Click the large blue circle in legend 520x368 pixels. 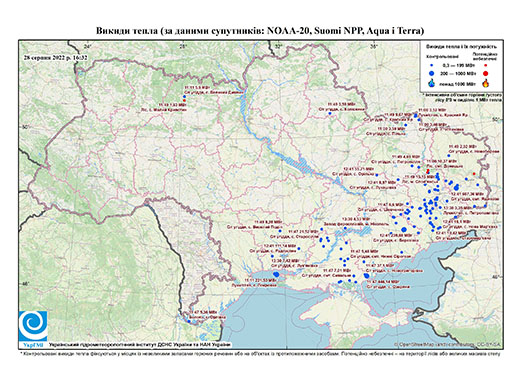(x=432, y=73)
